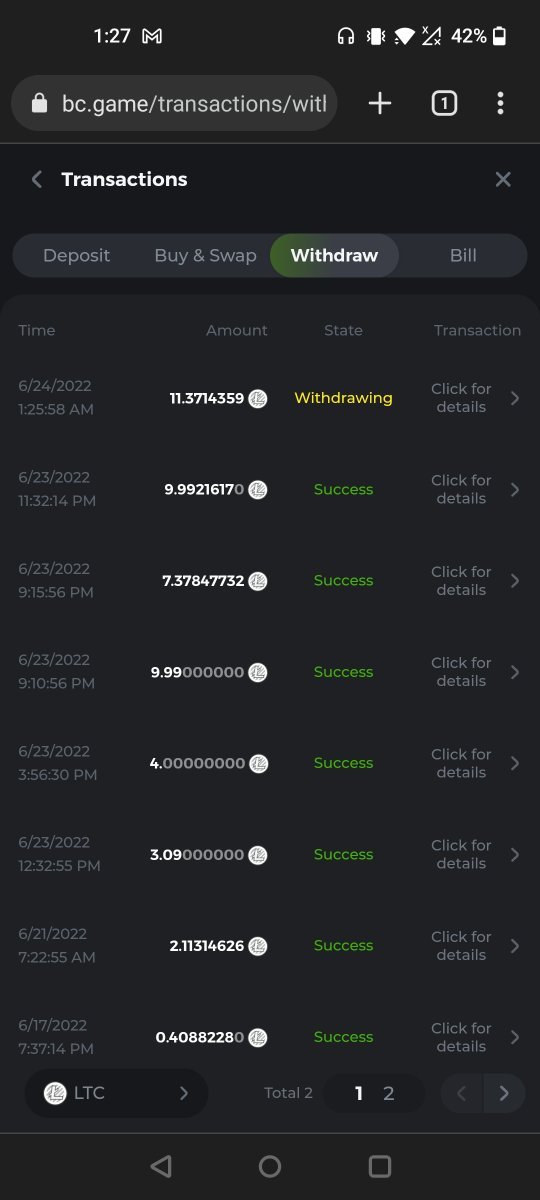Switch to the Deposit tab
The height and width of the screenshot is (1200, 540).
pyautogui.click(x=76, y=255)
